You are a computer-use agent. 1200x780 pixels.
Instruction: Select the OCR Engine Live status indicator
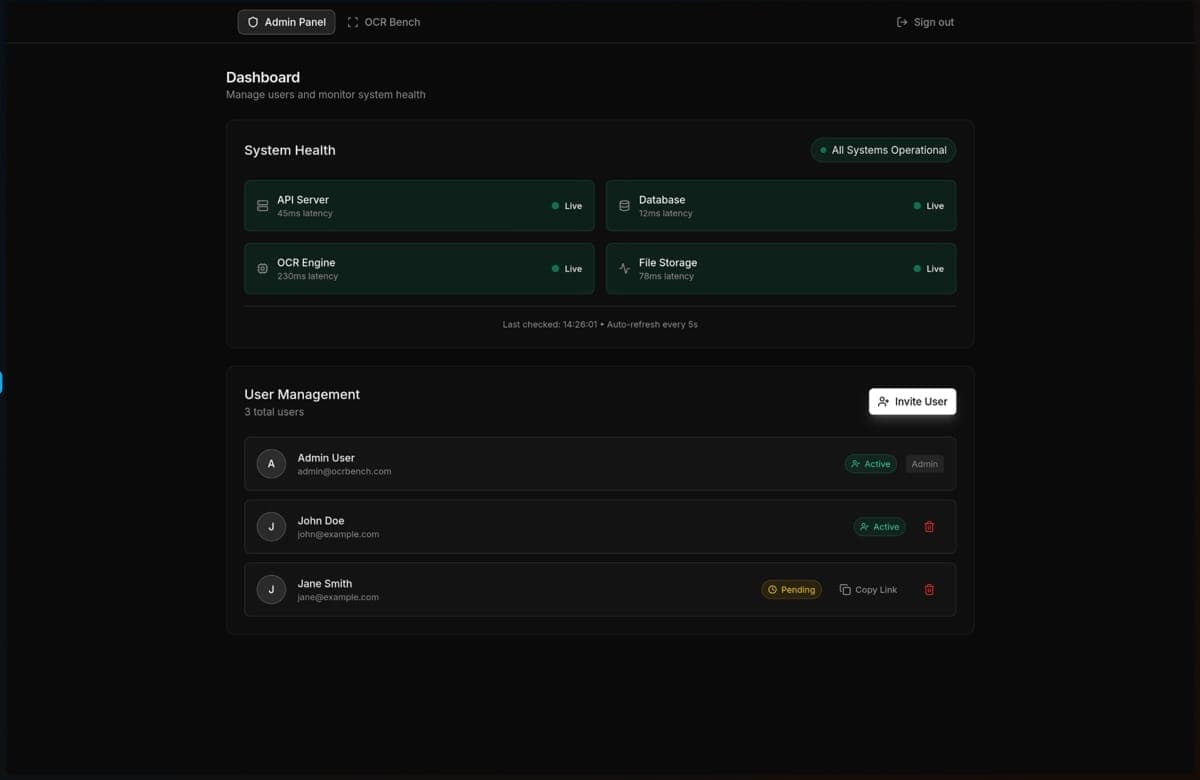click(567, 269)
